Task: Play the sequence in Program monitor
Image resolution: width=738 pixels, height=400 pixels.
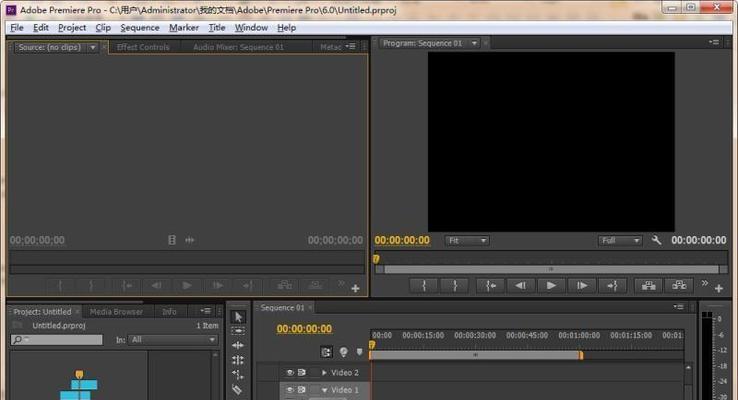Action: [551, 285]
